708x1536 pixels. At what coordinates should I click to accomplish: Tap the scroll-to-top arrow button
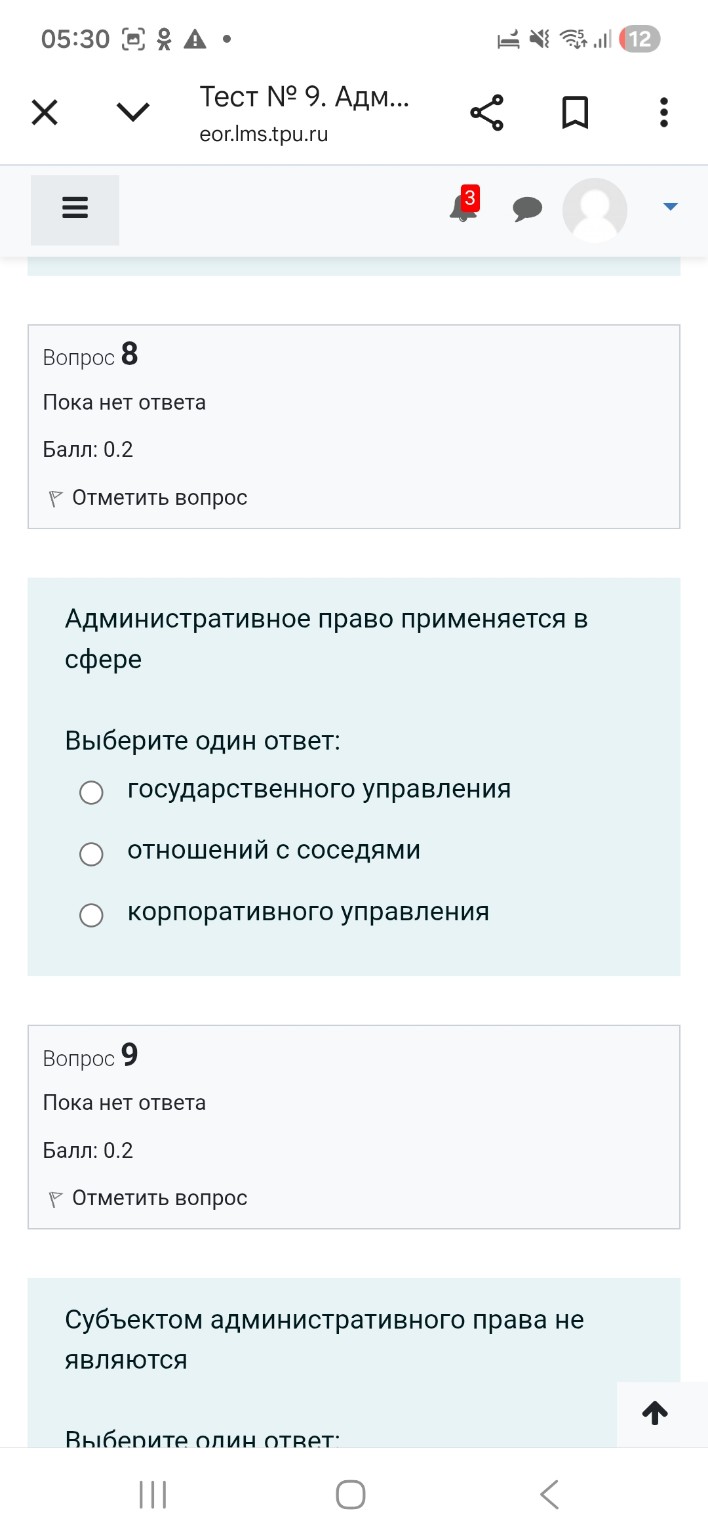pos(655,1413)
